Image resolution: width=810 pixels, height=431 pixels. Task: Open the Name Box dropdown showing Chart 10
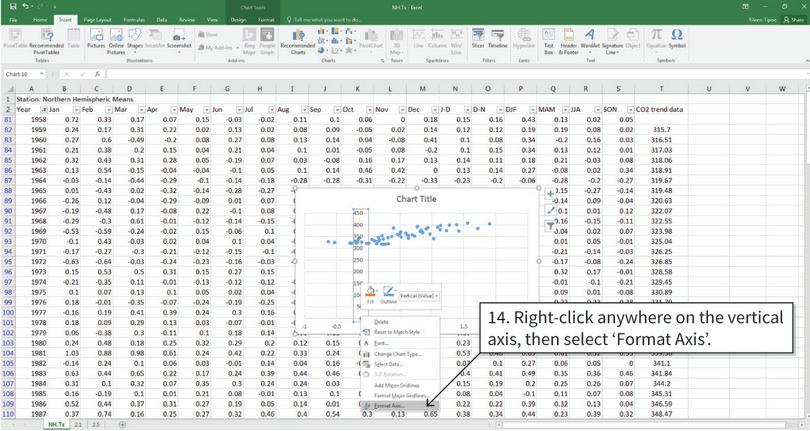click(41, 74)
